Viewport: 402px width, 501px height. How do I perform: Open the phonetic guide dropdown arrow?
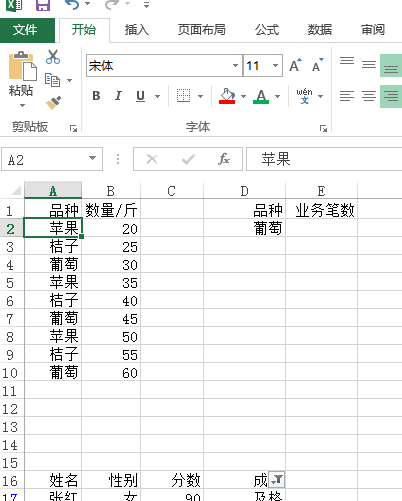[321, 96]
